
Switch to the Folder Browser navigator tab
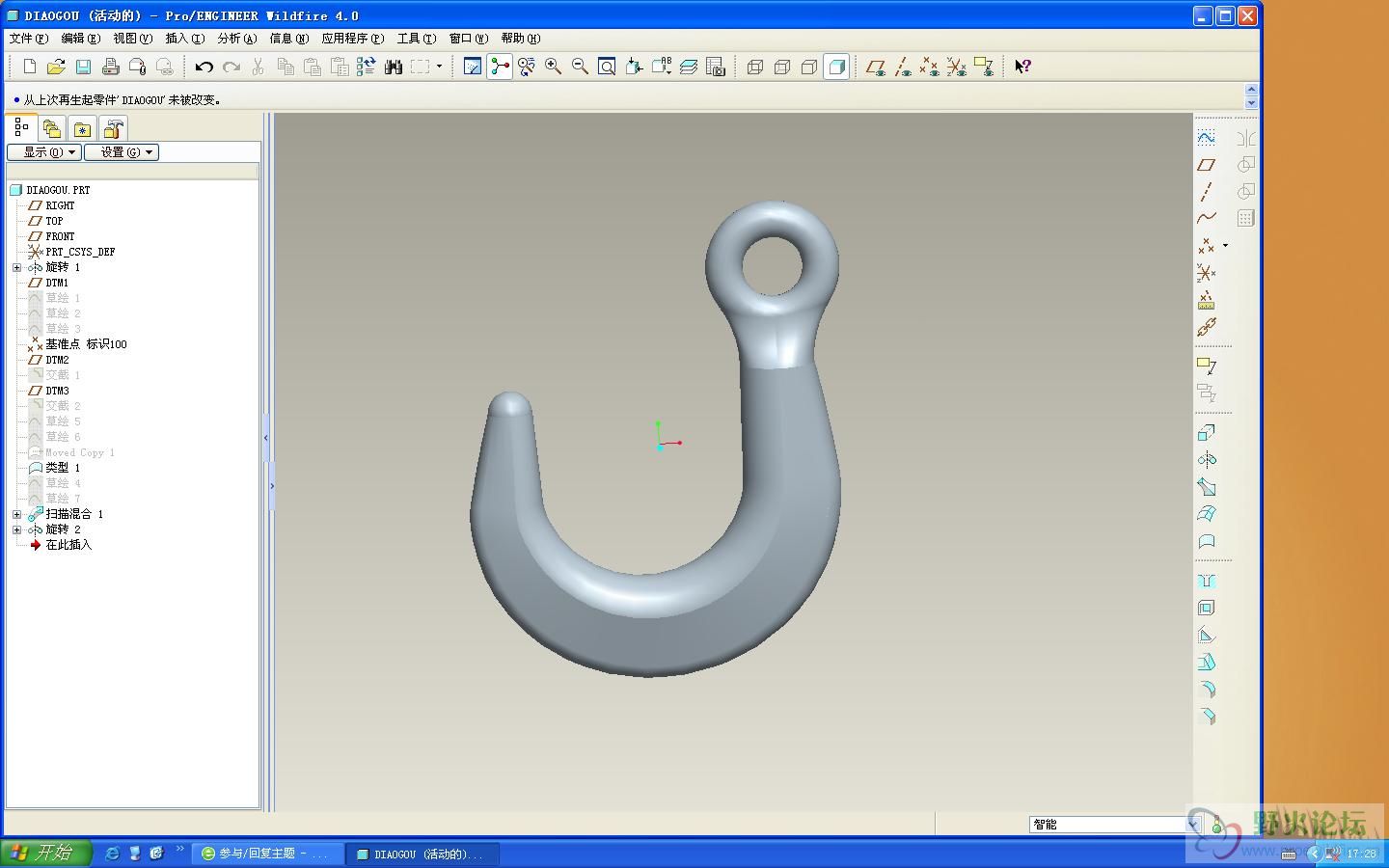point(52,128)
